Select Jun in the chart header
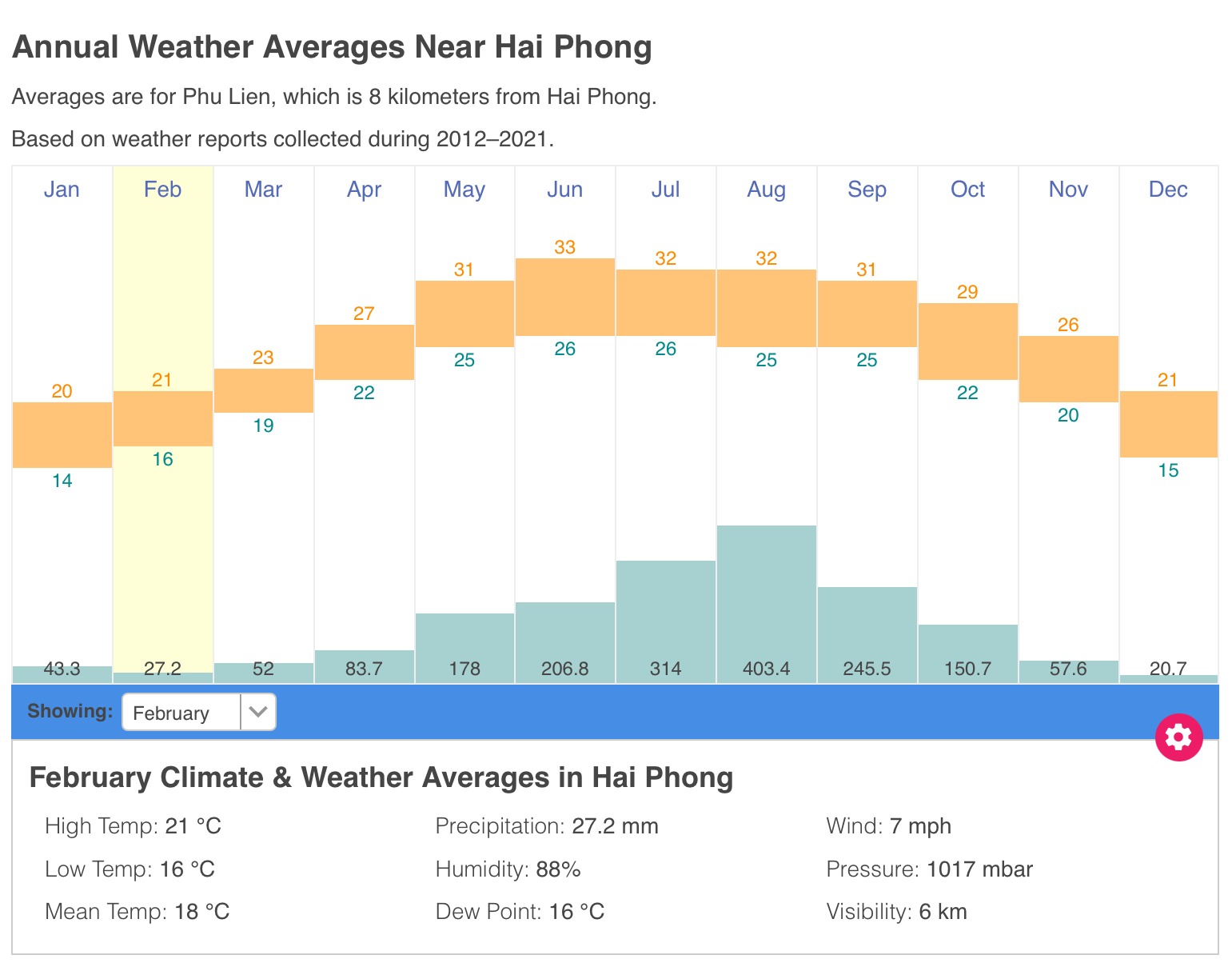 pyautogui.click(x=564, y=190)
